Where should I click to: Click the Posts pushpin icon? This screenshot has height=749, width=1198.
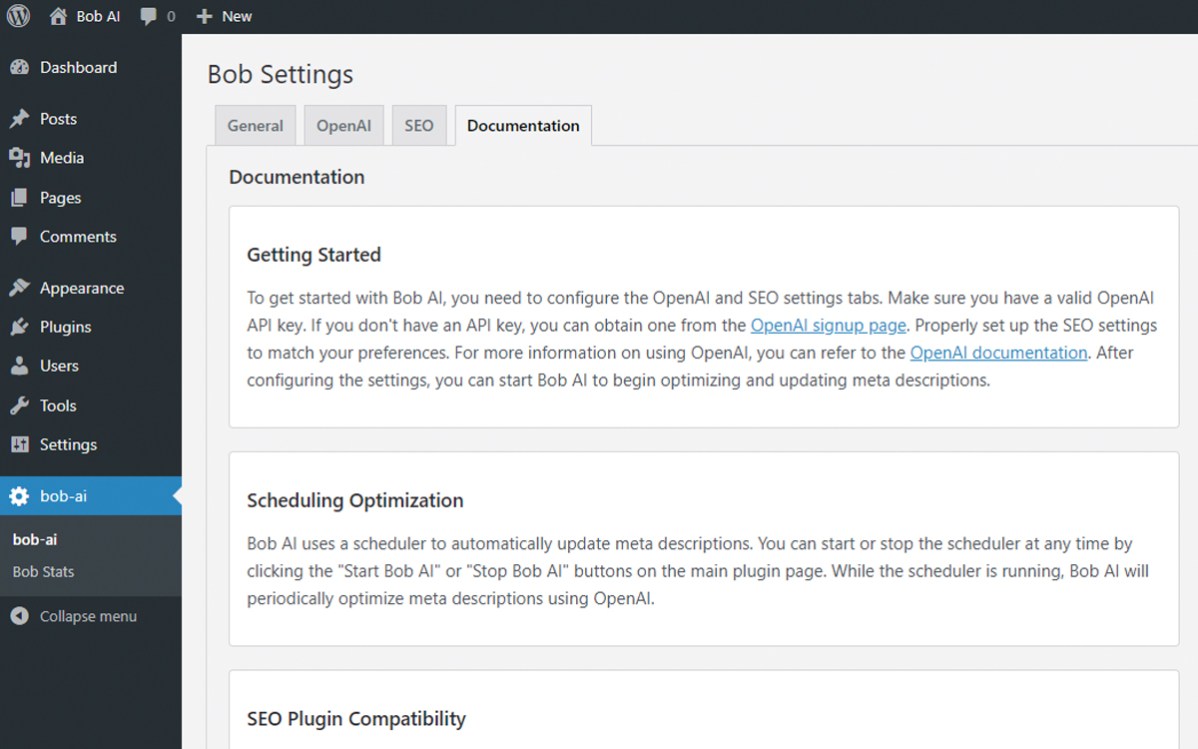pos(19,119)
